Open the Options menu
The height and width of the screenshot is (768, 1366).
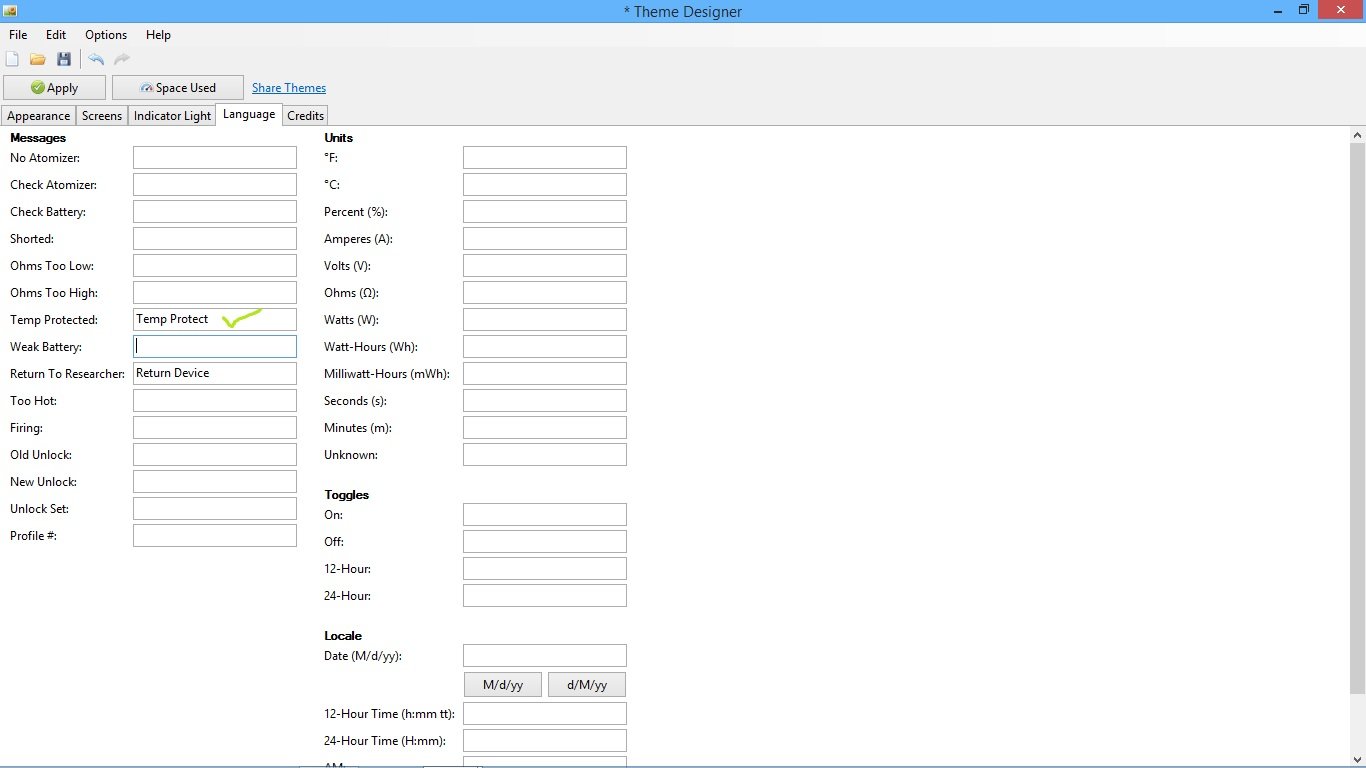[106, 35]
